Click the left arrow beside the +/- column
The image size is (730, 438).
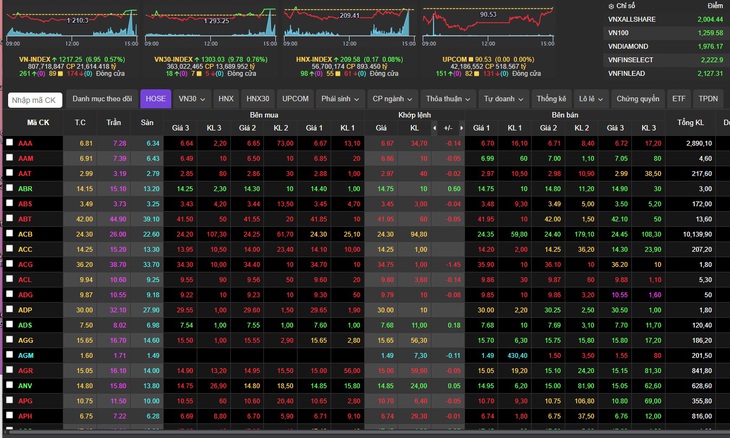[x=434, y=128]
